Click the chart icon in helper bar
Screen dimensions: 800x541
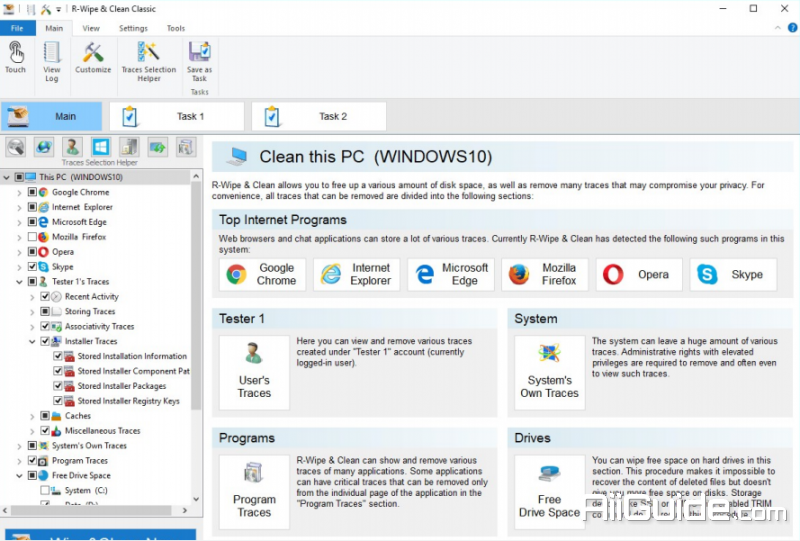[x=129, y=147]
